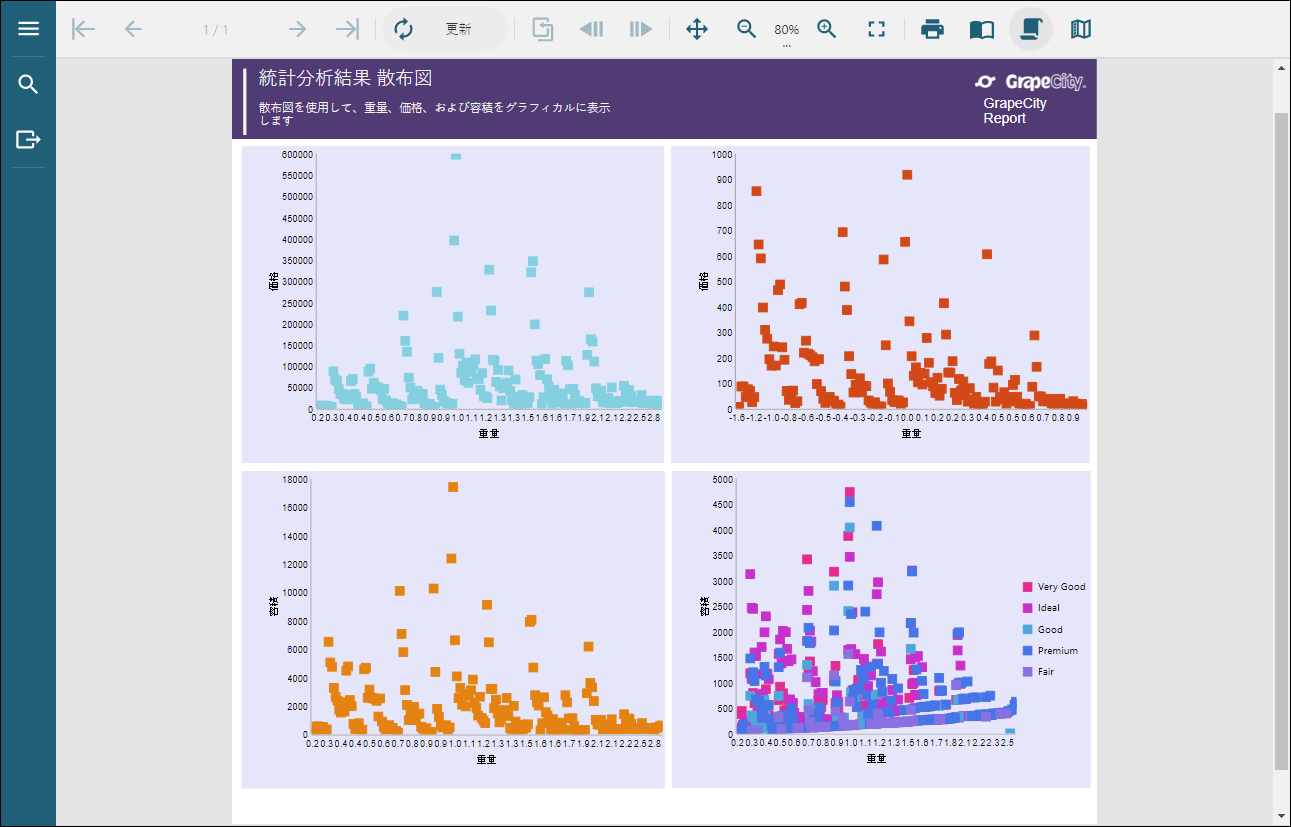
Task: Click the scrollbar up arrow
Action: click(x=1282, y=68)
